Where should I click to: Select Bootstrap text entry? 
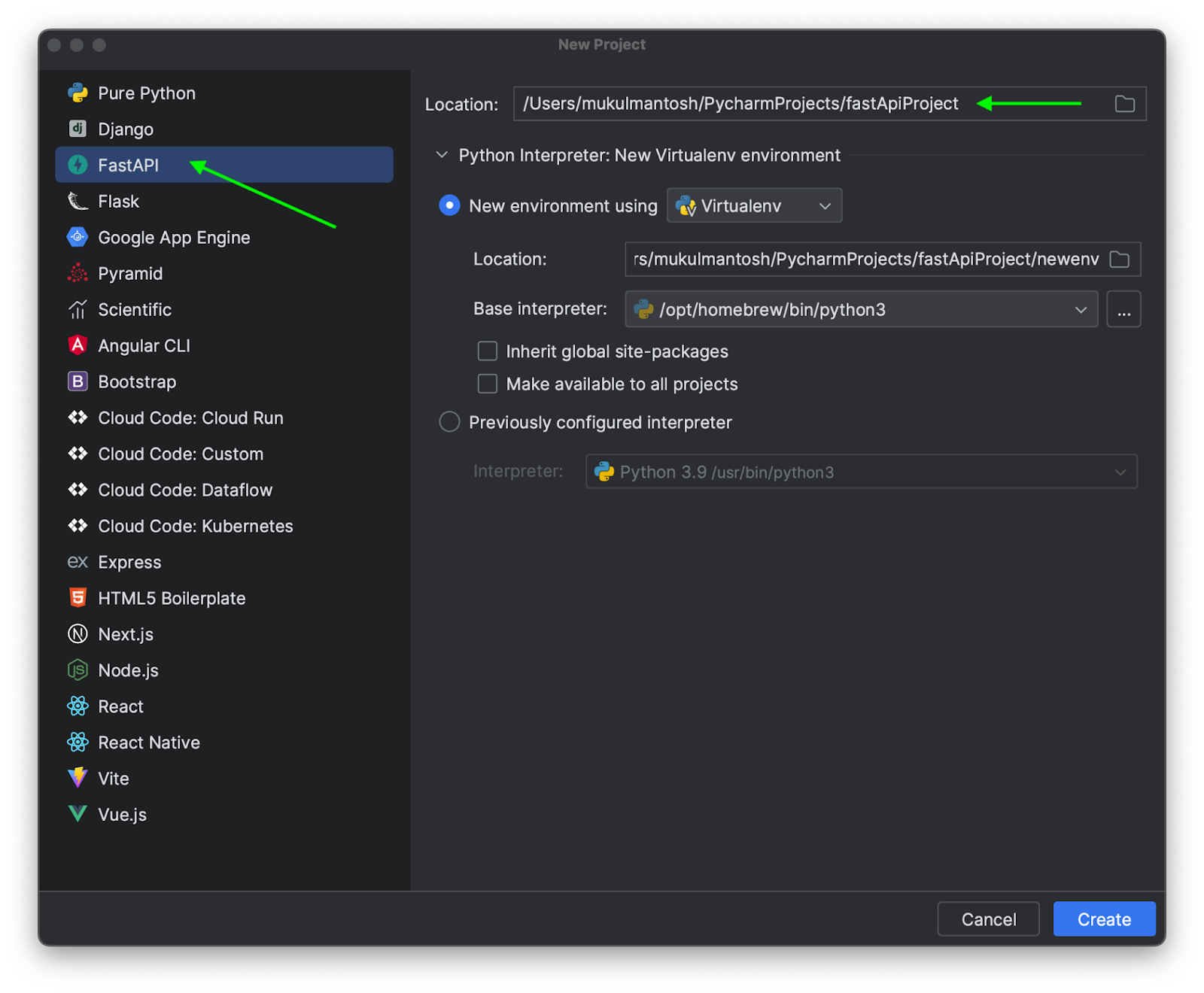[137, 382]
